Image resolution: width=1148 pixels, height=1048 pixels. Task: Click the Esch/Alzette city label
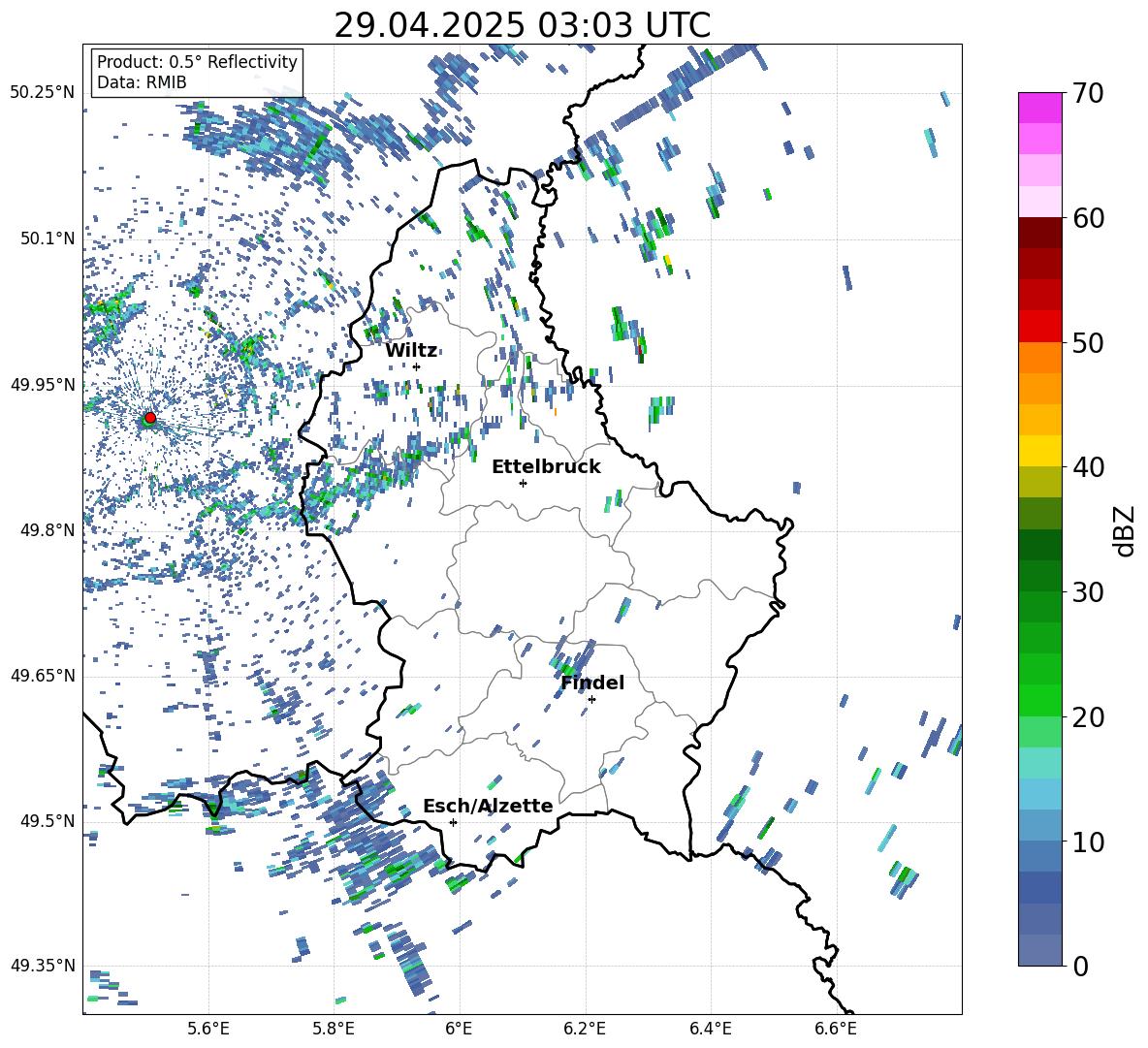pyautogui.click(x=488, y=806)
